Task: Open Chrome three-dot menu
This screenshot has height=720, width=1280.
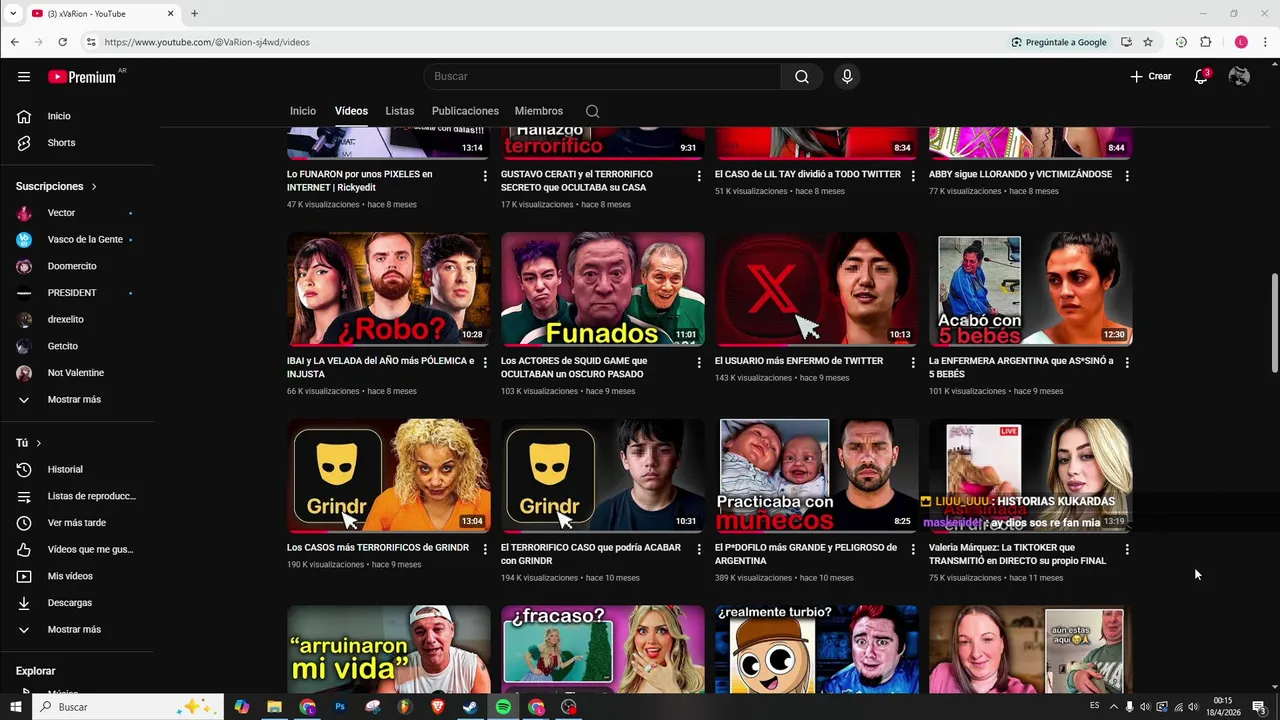Action: 1265,42
